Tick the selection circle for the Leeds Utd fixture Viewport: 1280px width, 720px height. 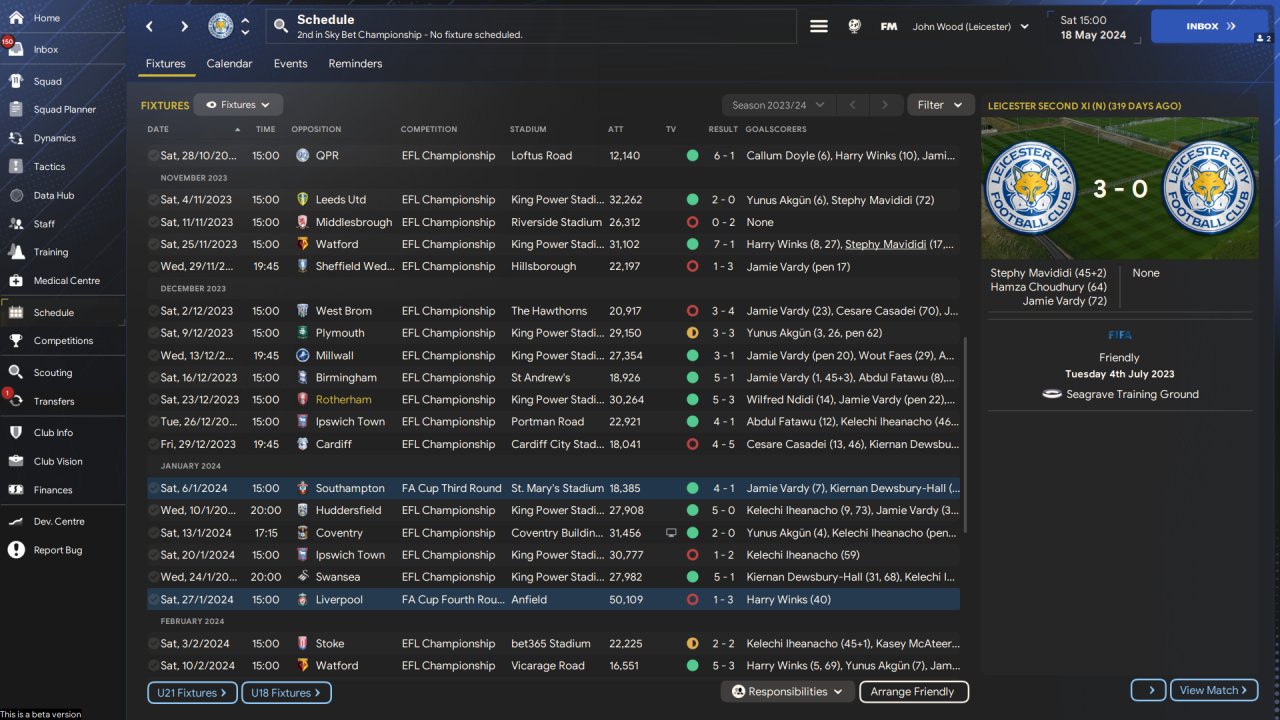click(153, 200)
